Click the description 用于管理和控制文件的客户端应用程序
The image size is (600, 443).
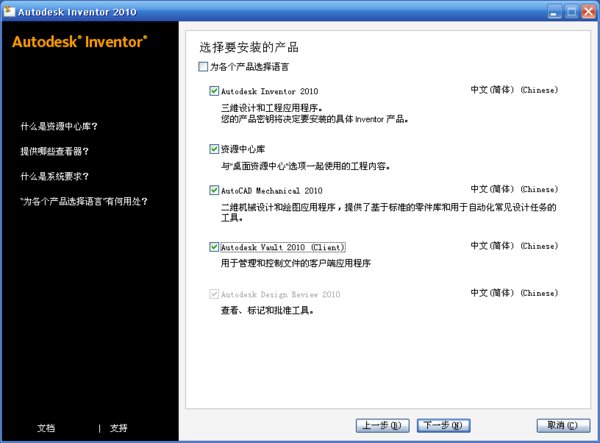[296, 263]
